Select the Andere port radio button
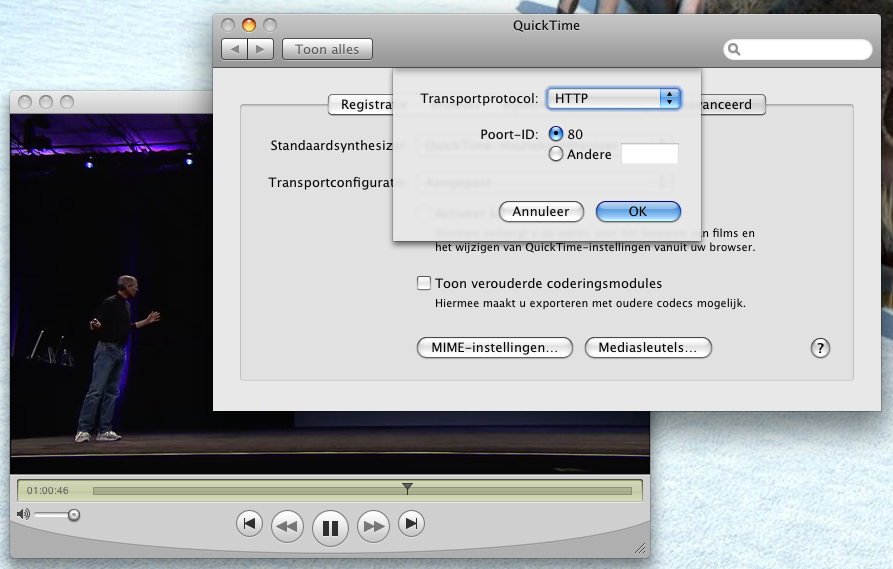893x569 pixels. (x=557, y=154)
